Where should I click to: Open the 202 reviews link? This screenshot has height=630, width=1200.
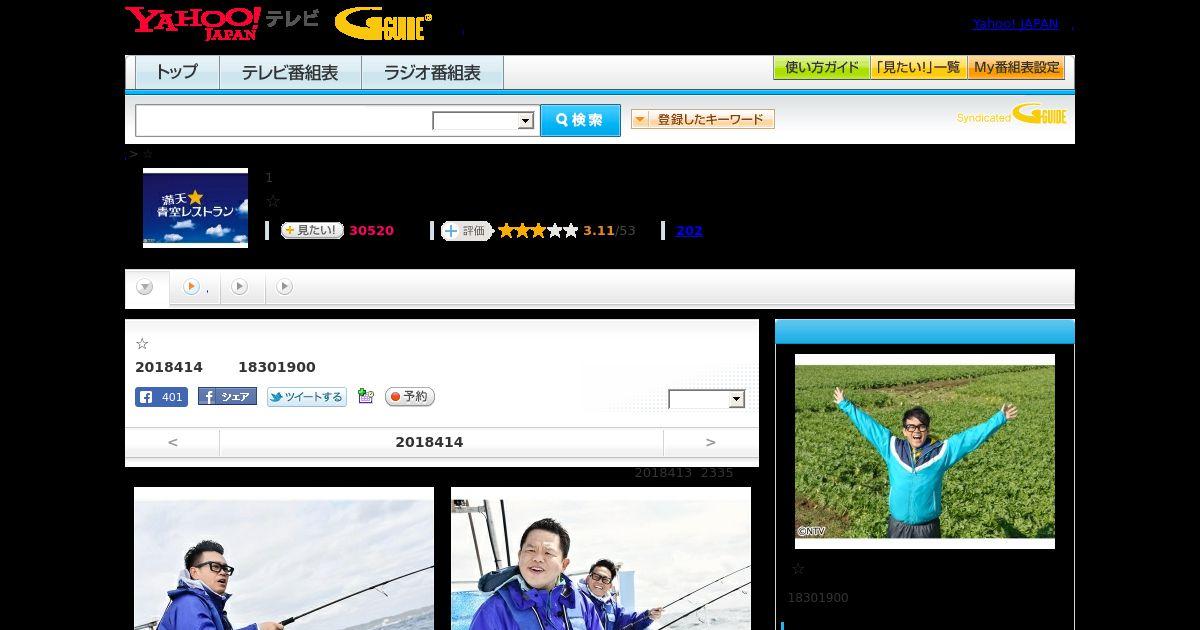[x=689, y=231]
